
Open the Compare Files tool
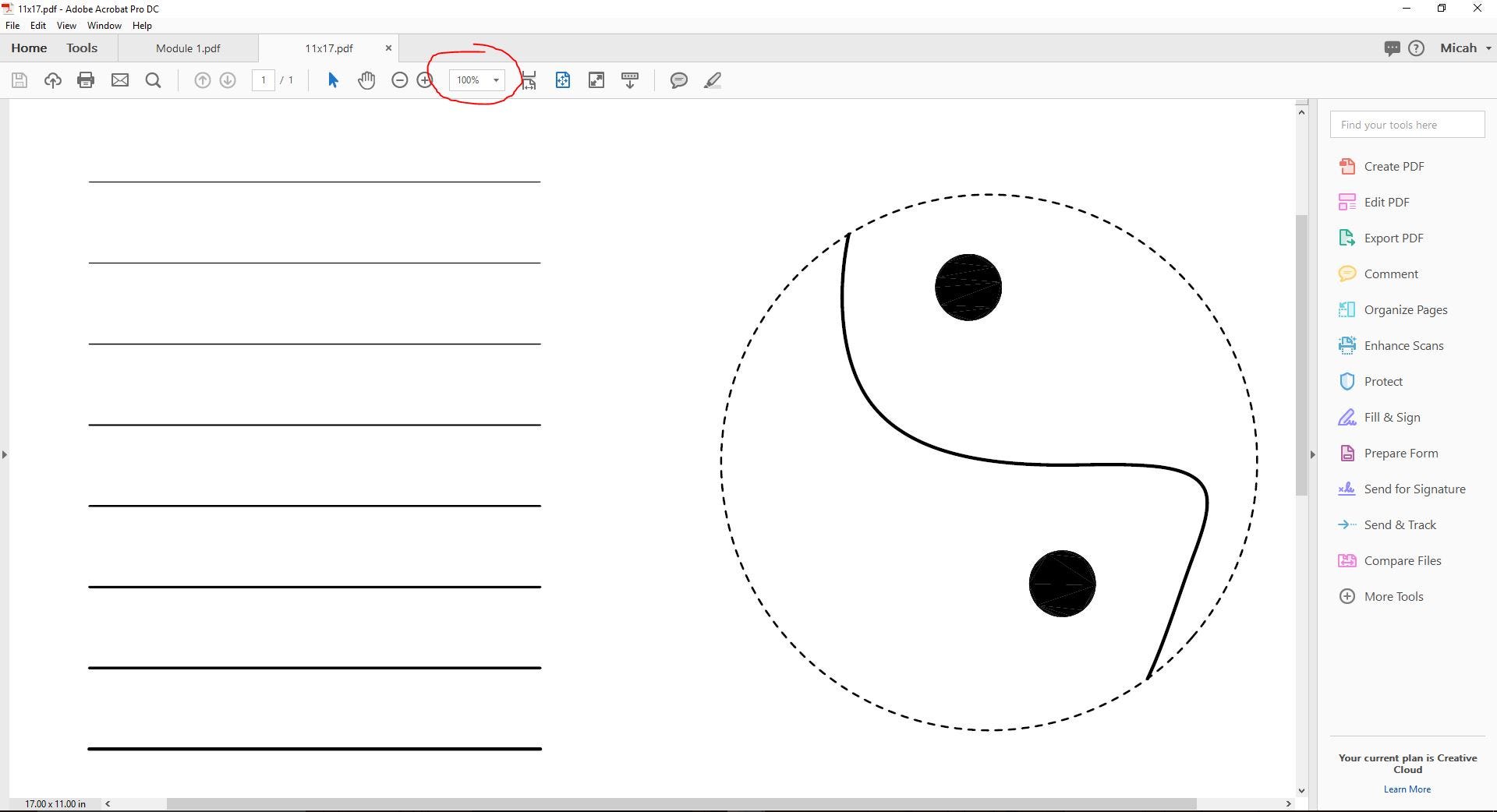pos(1389,561)
